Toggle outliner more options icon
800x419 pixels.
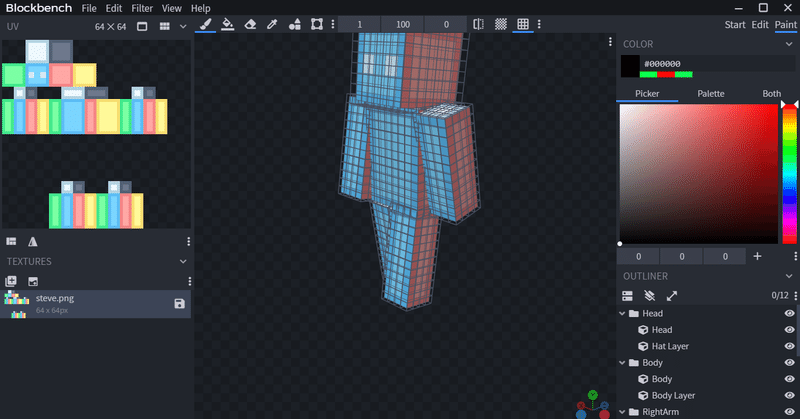coord(627,295)
